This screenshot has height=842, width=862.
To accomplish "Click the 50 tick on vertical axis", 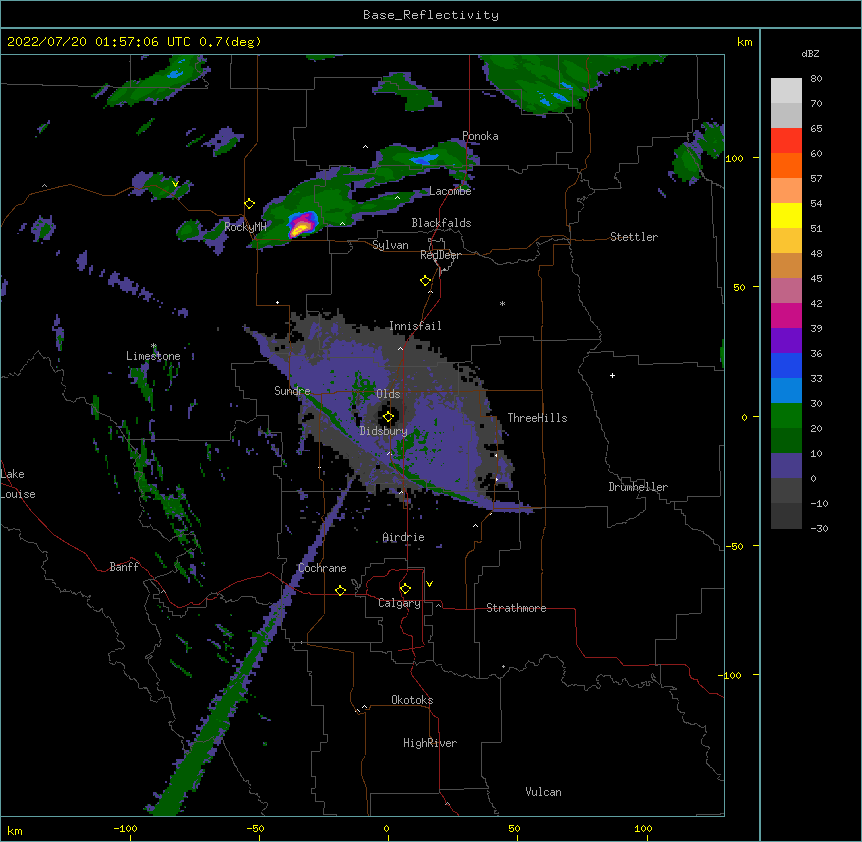I will (739, 287).
